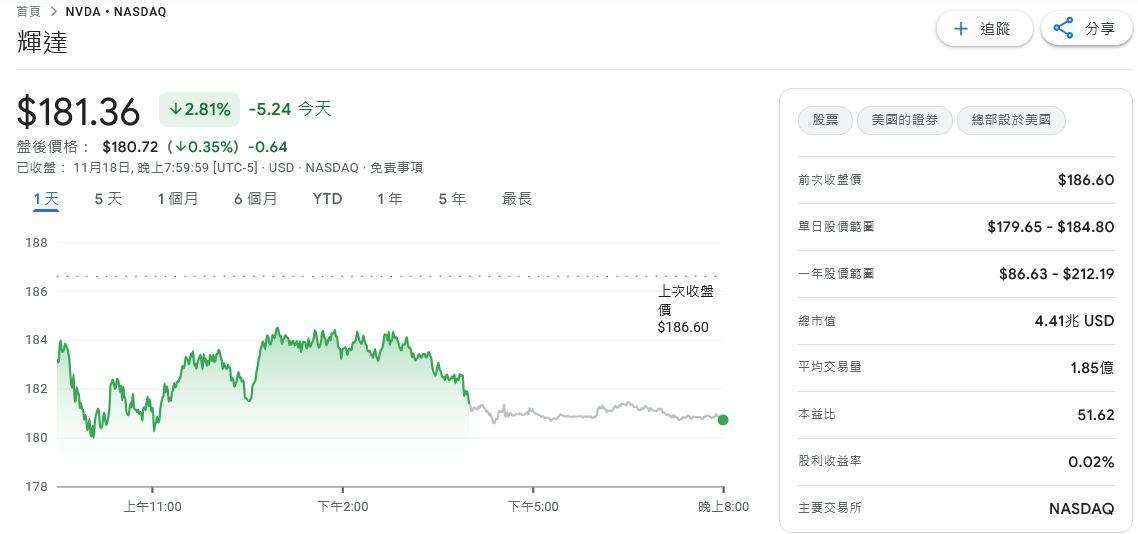Click the 上次收盤價 label on chart
This screenshot has height=534, width=1138.
point(685,300)
